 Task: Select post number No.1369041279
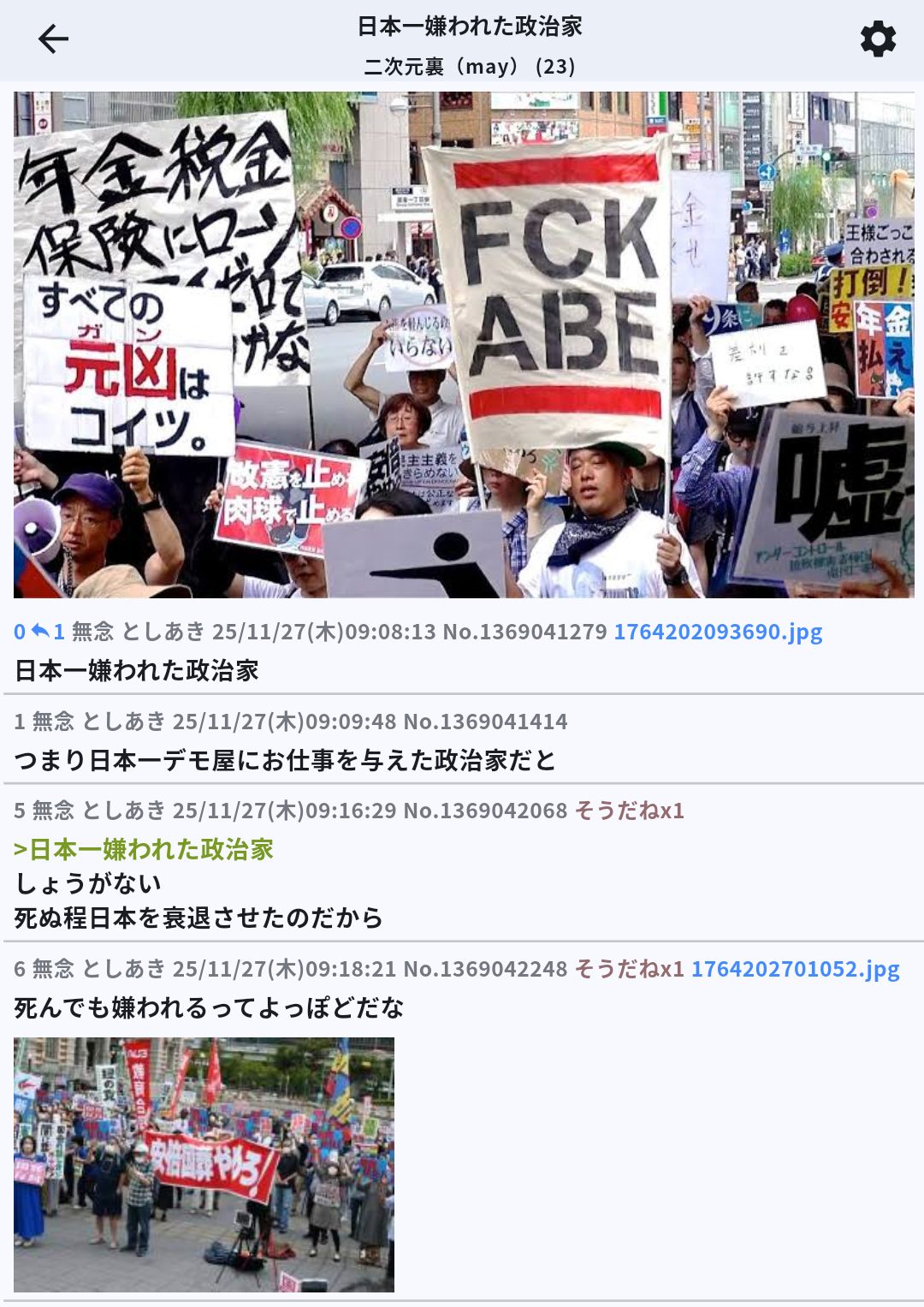pos(524,632)
